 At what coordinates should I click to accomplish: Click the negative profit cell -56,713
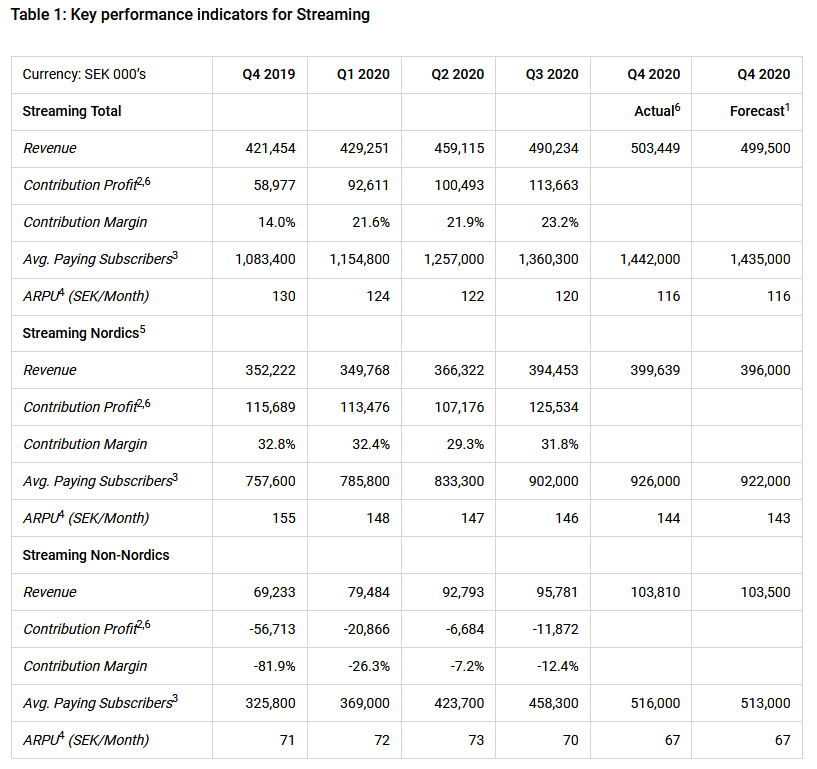pos(270,629)
